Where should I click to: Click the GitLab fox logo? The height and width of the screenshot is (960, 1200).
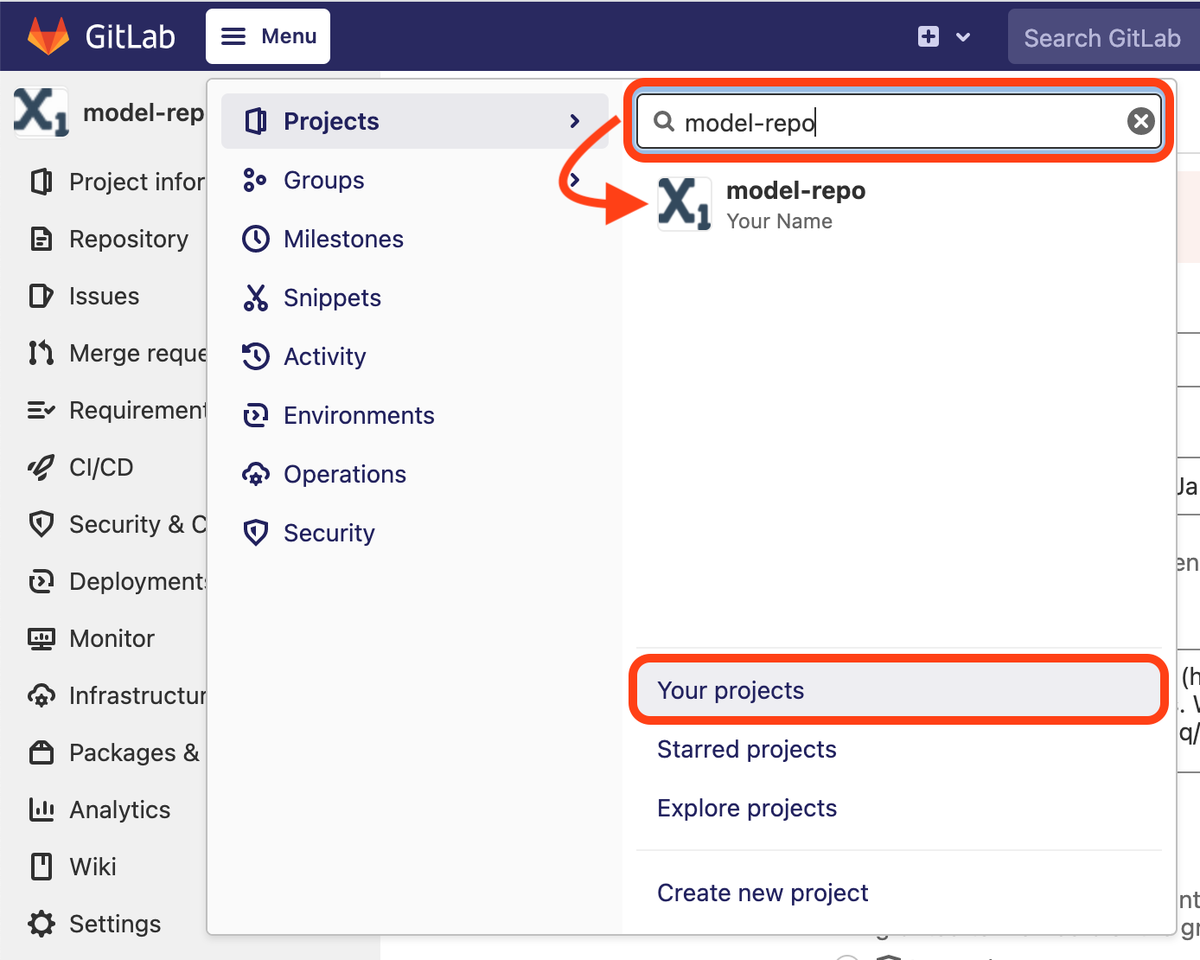[x=48, y=37]
